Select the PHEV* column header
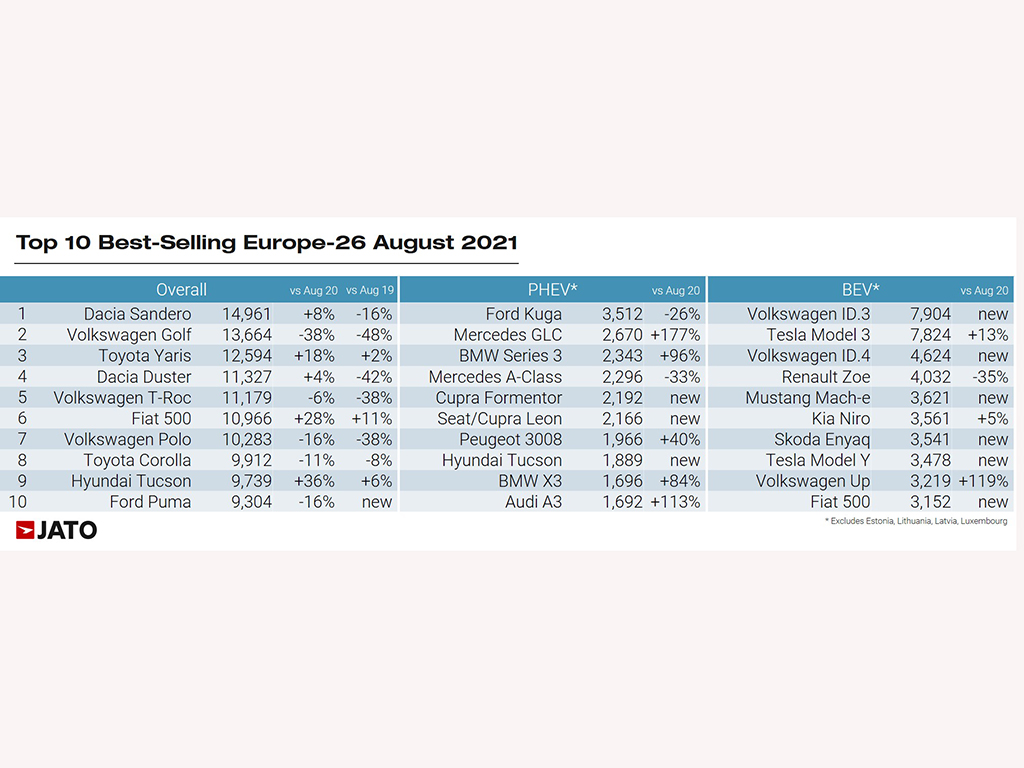Screen dimensions: 1024x768 click(552, 289)
